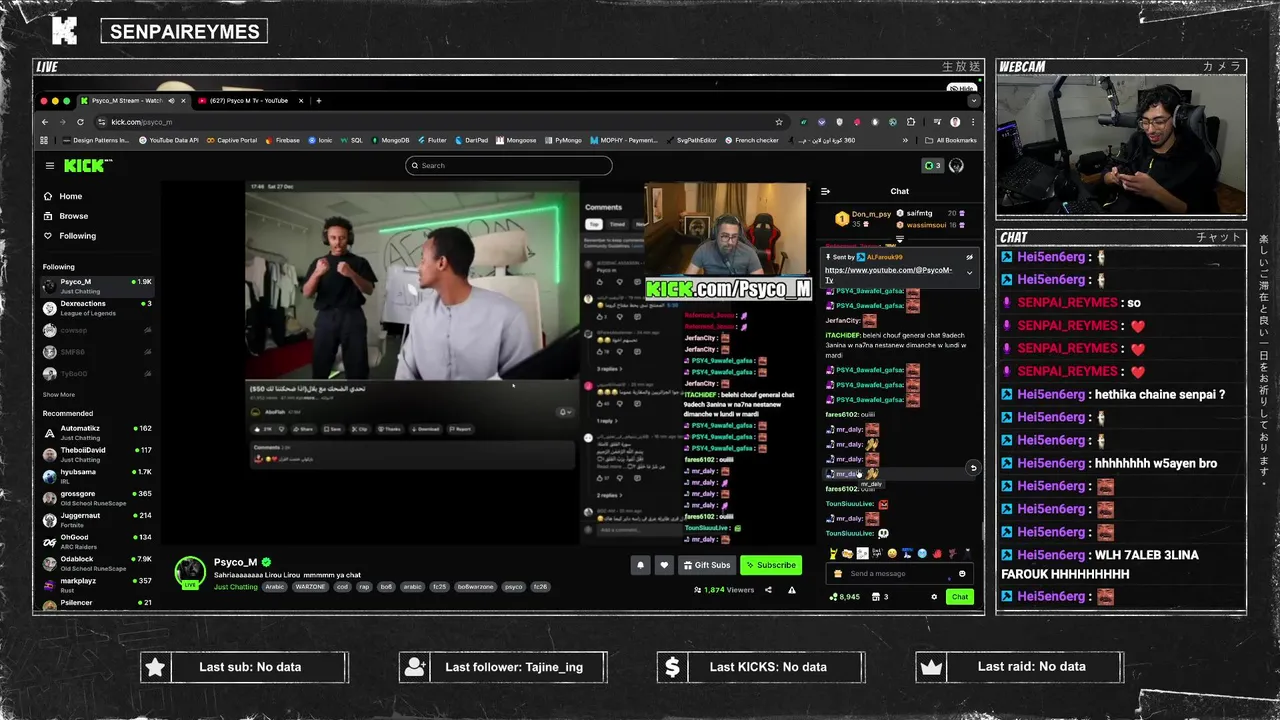Click the Just Chatting category link
This screenshot has height=720, width=1280.
[x=236, y=587]
